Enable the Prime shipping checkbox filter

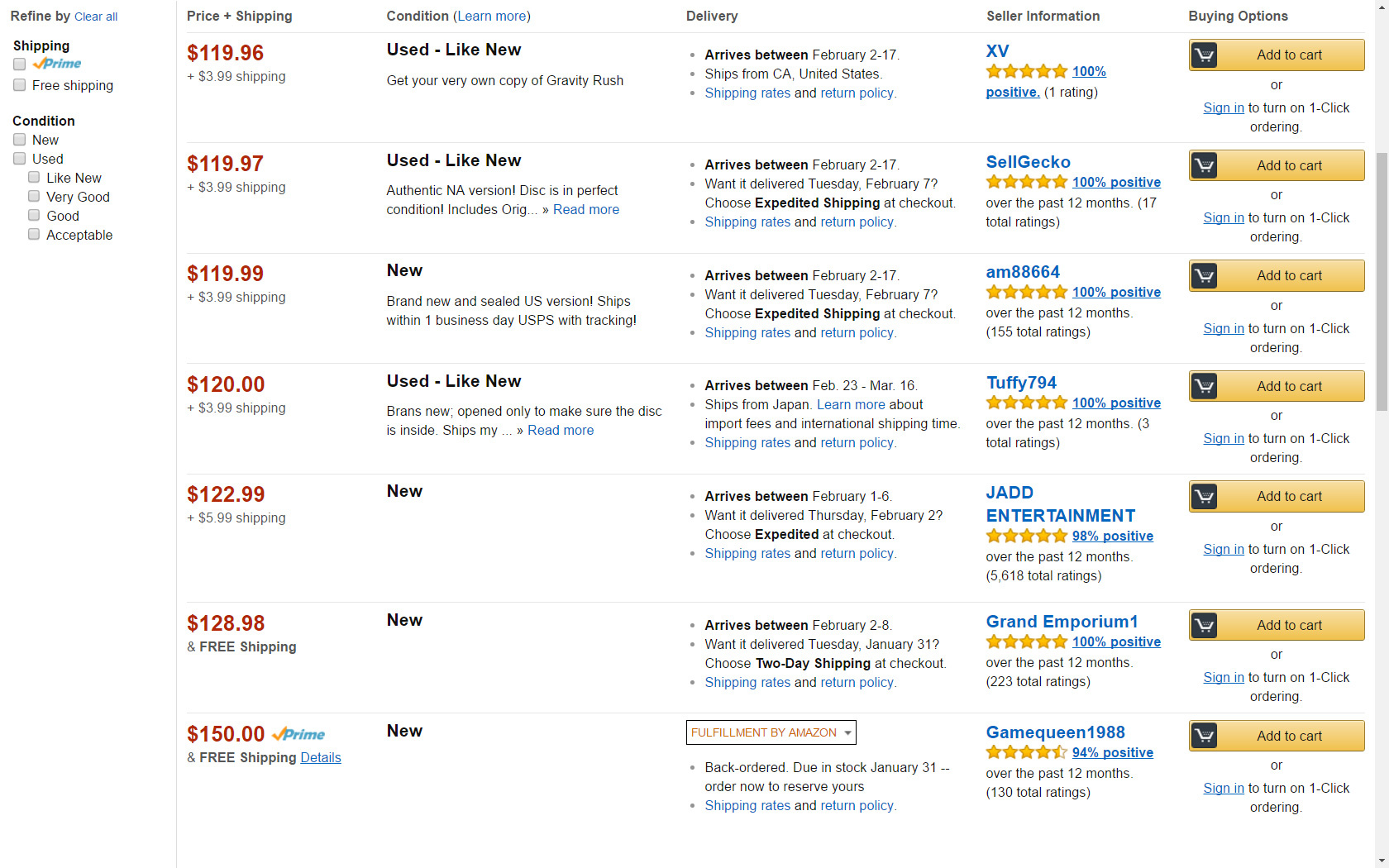click(19, 64)
